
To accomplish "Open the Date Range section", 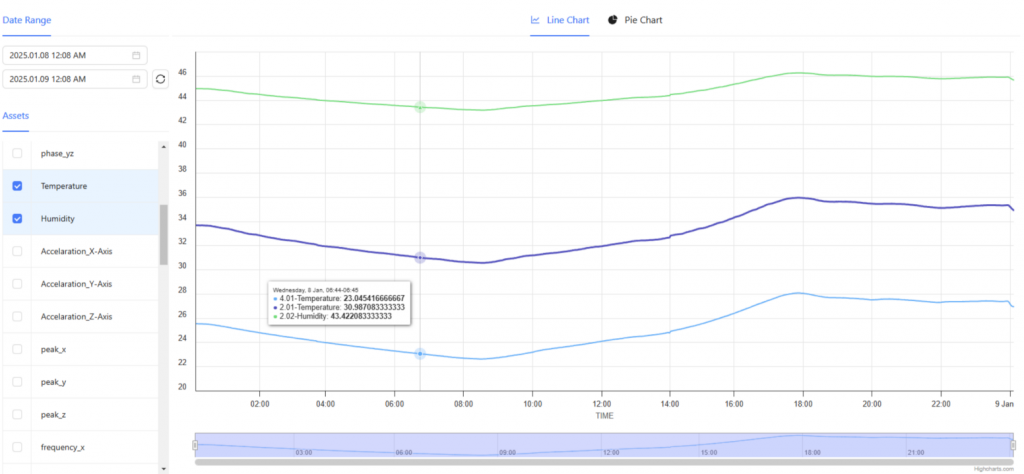I will coord(27,20).
